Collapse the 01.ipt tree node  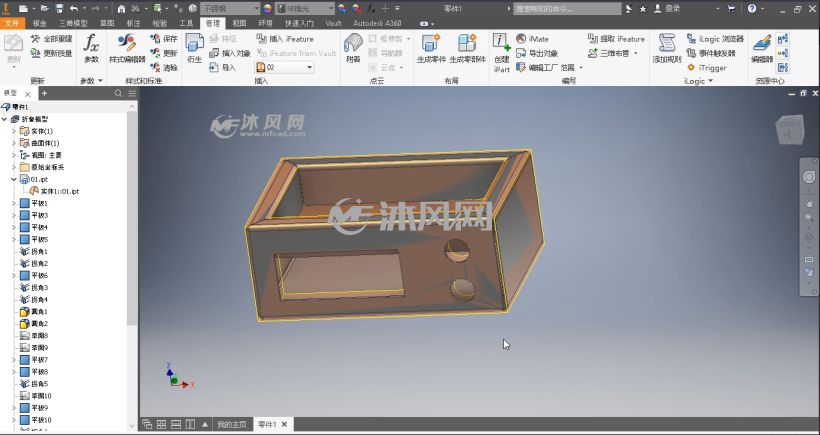point(14,179)
